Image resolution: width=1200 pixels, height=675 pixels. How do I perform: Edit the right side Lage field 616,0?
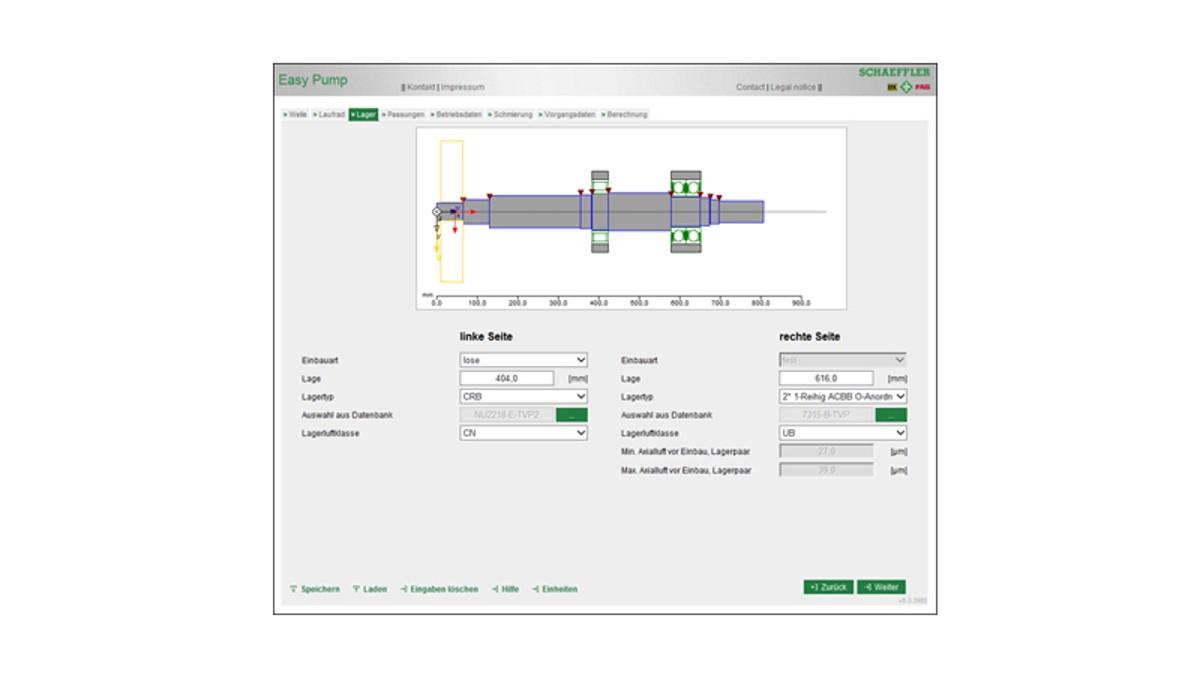click(826, 378)
